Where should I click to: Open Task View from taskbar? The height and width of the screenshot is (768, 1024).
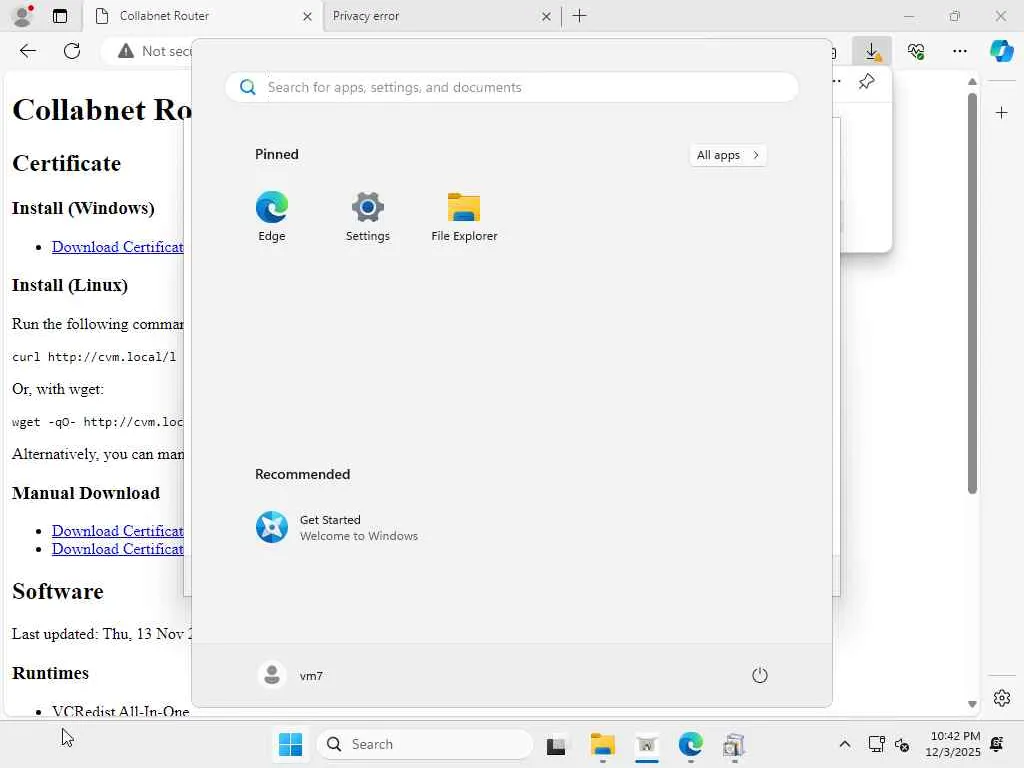pos(556,744)
